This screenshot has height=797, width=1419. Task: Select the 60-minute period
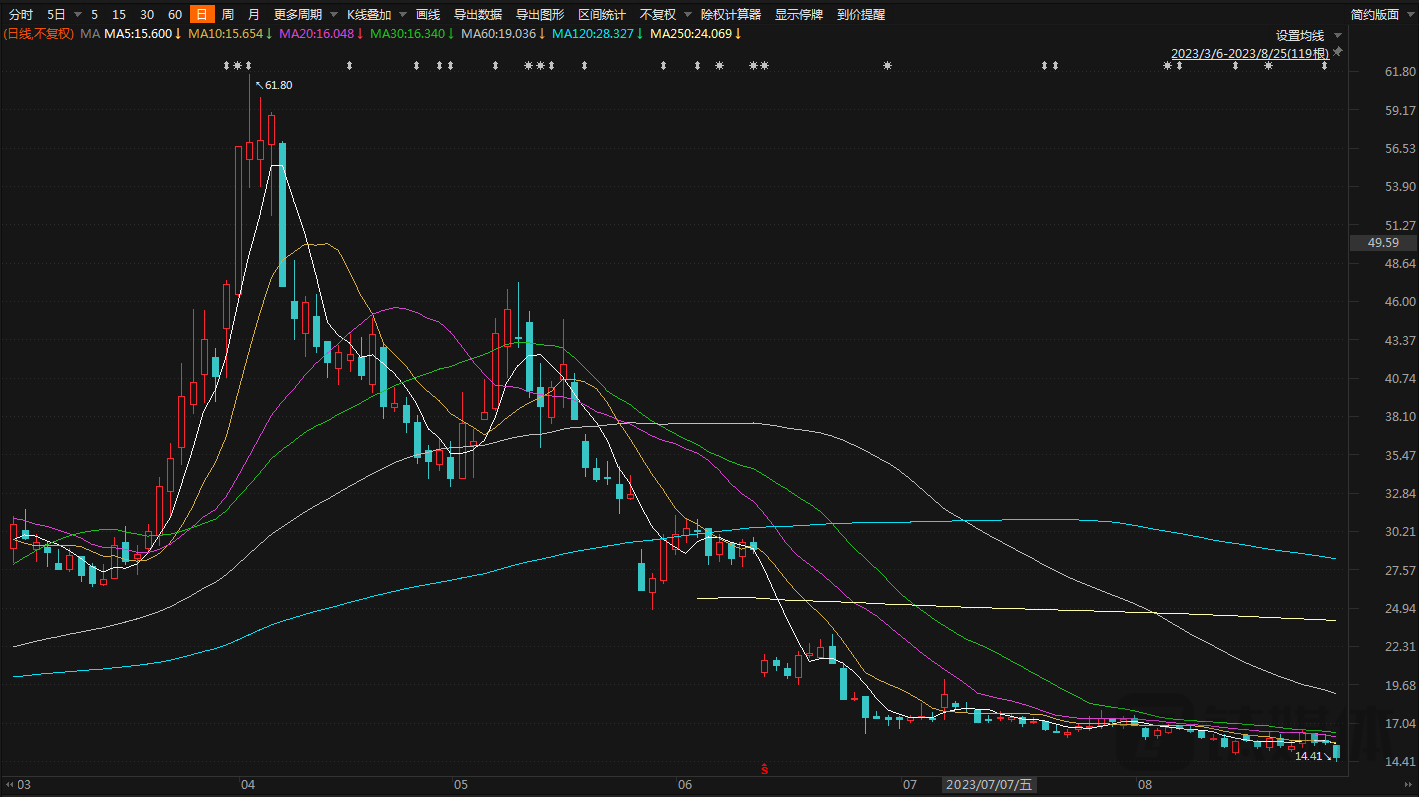click(x=175, y=14)
